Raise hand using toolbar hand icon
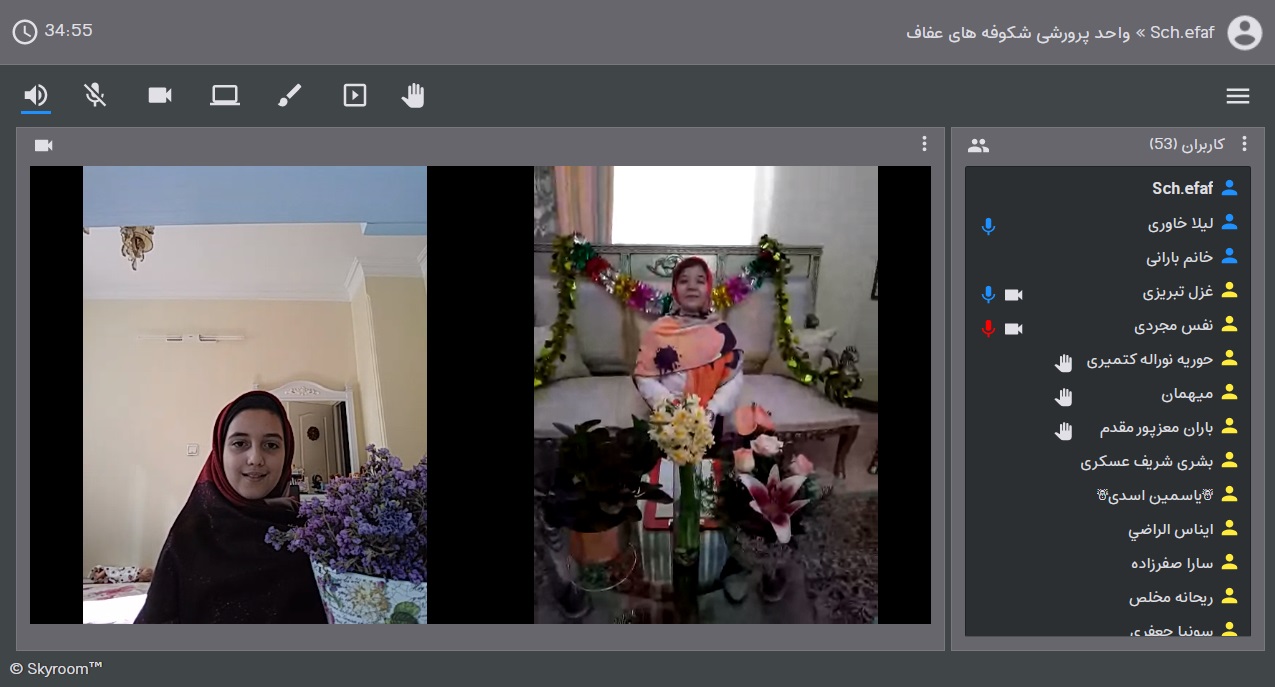The height and width of the screenshot is (687, 1275). pyautogui.click(x=413, y=95)
